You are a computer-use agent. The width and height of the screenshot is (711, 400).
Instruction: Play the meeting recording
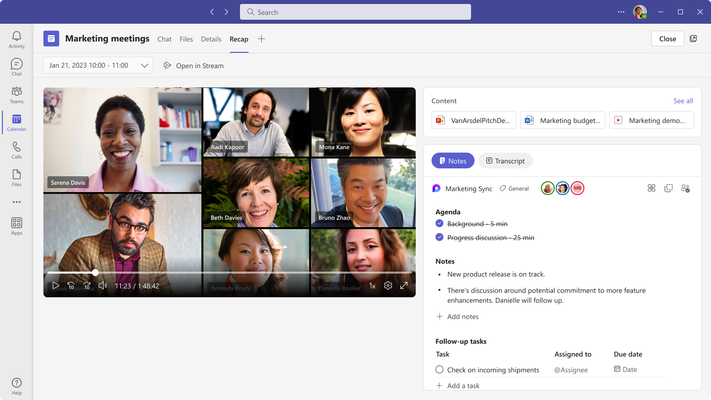[x=55, y=286]
